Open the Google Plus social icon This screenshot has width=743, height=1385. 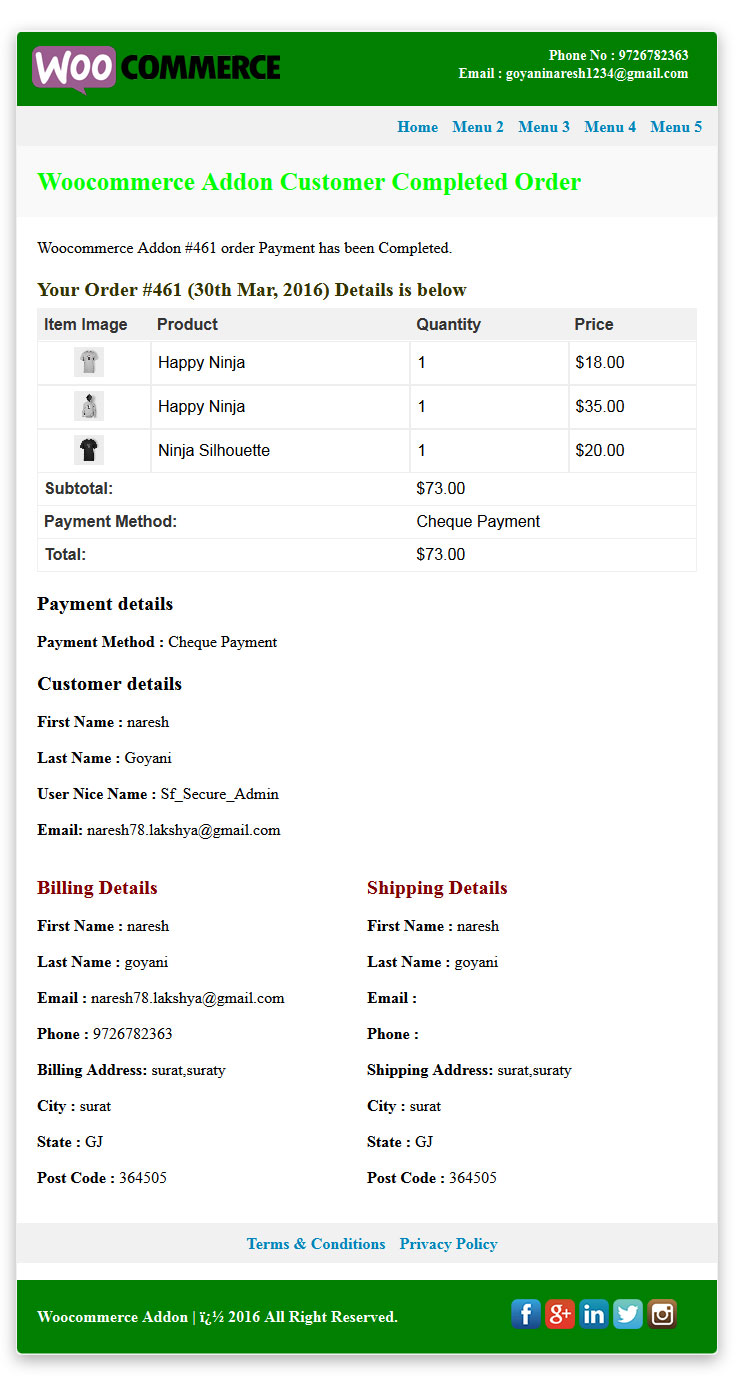(x=560, y=1314)
